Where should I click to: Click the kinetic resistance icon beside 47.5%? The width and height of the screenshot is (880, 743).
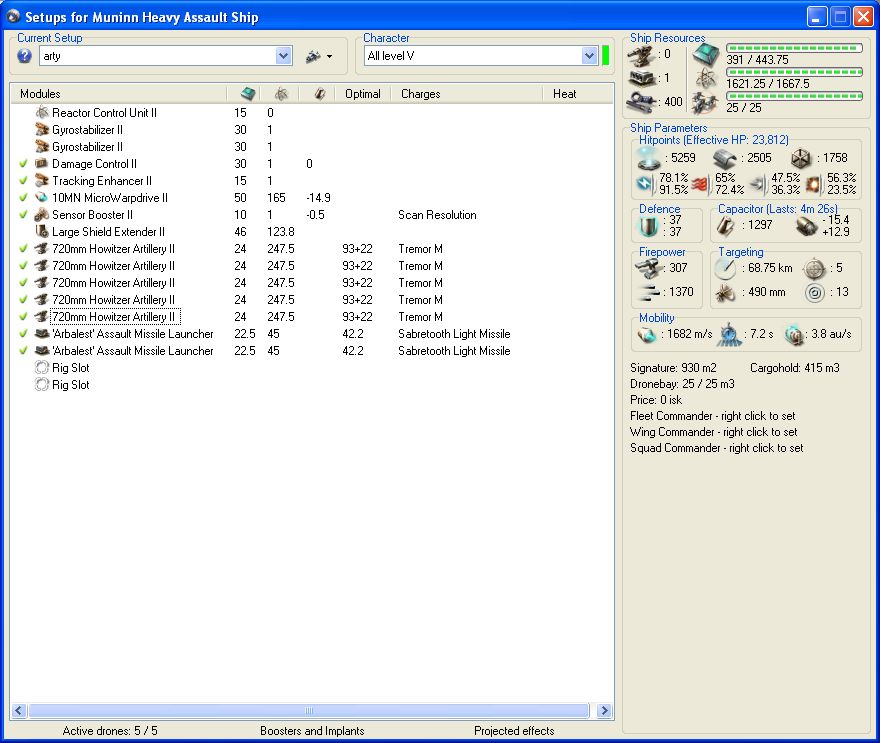point(758,184)
